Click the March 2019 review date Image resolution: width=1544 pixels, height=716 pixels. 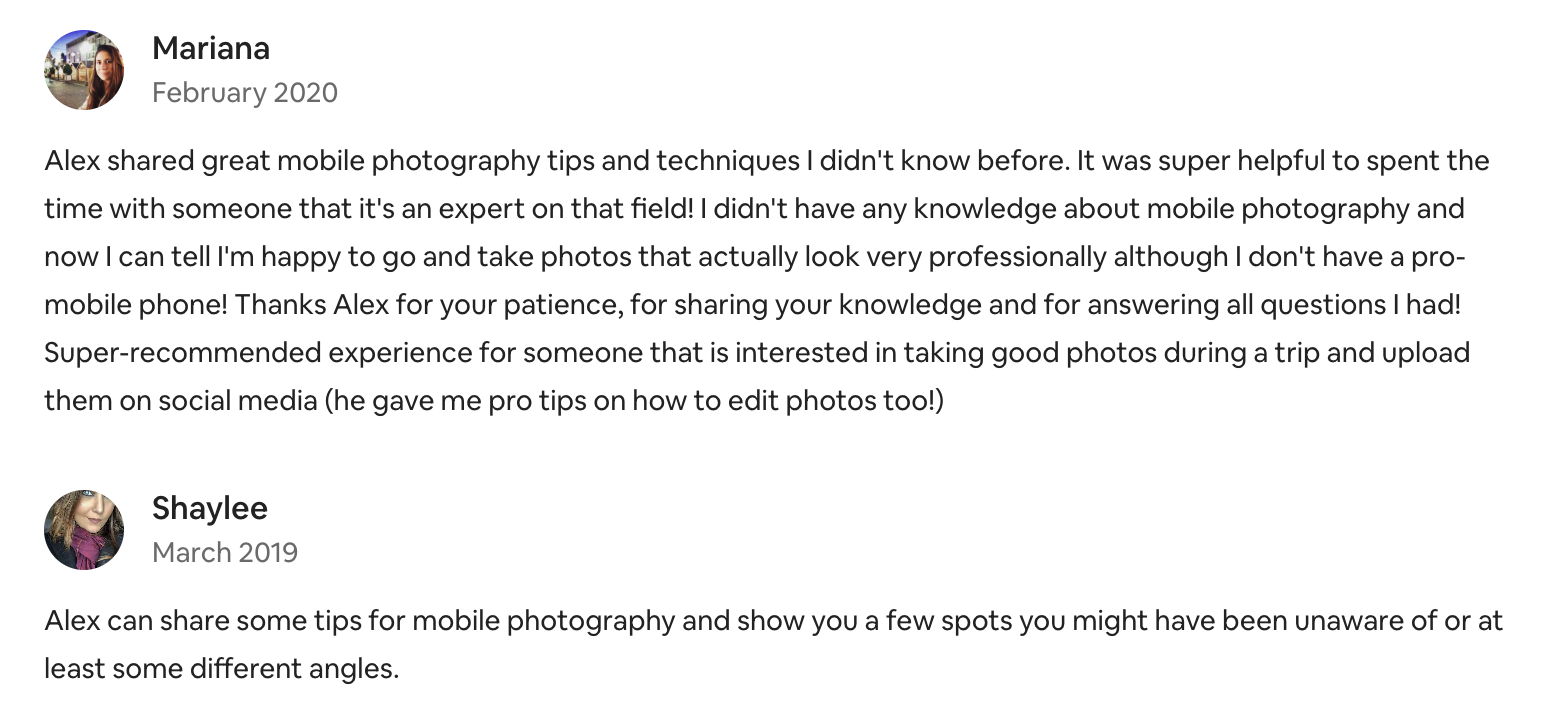(x=225, y=553)
